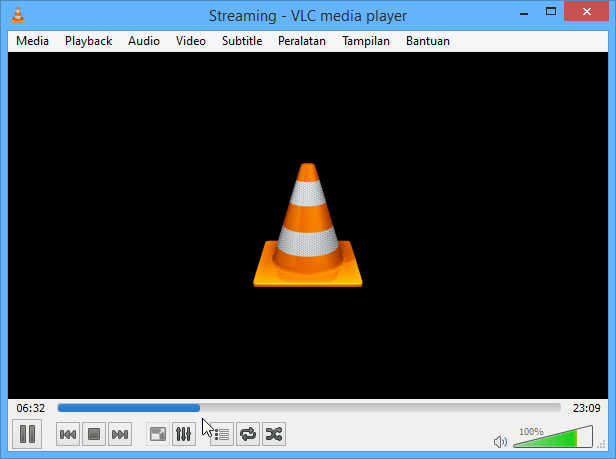
Task: Open the Audio menu
Action: 144,41
